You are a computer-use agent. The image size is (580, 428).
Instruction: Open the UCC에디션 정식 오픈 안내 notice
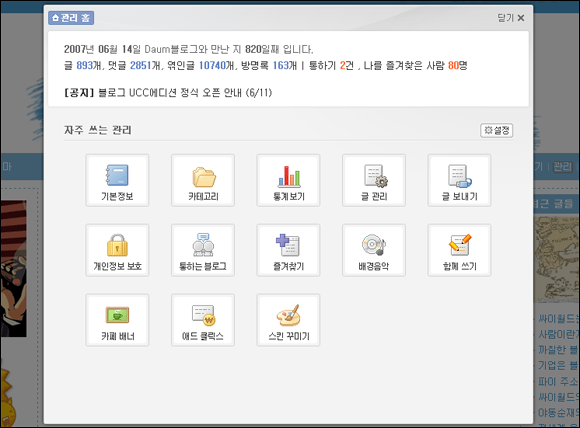185,92
